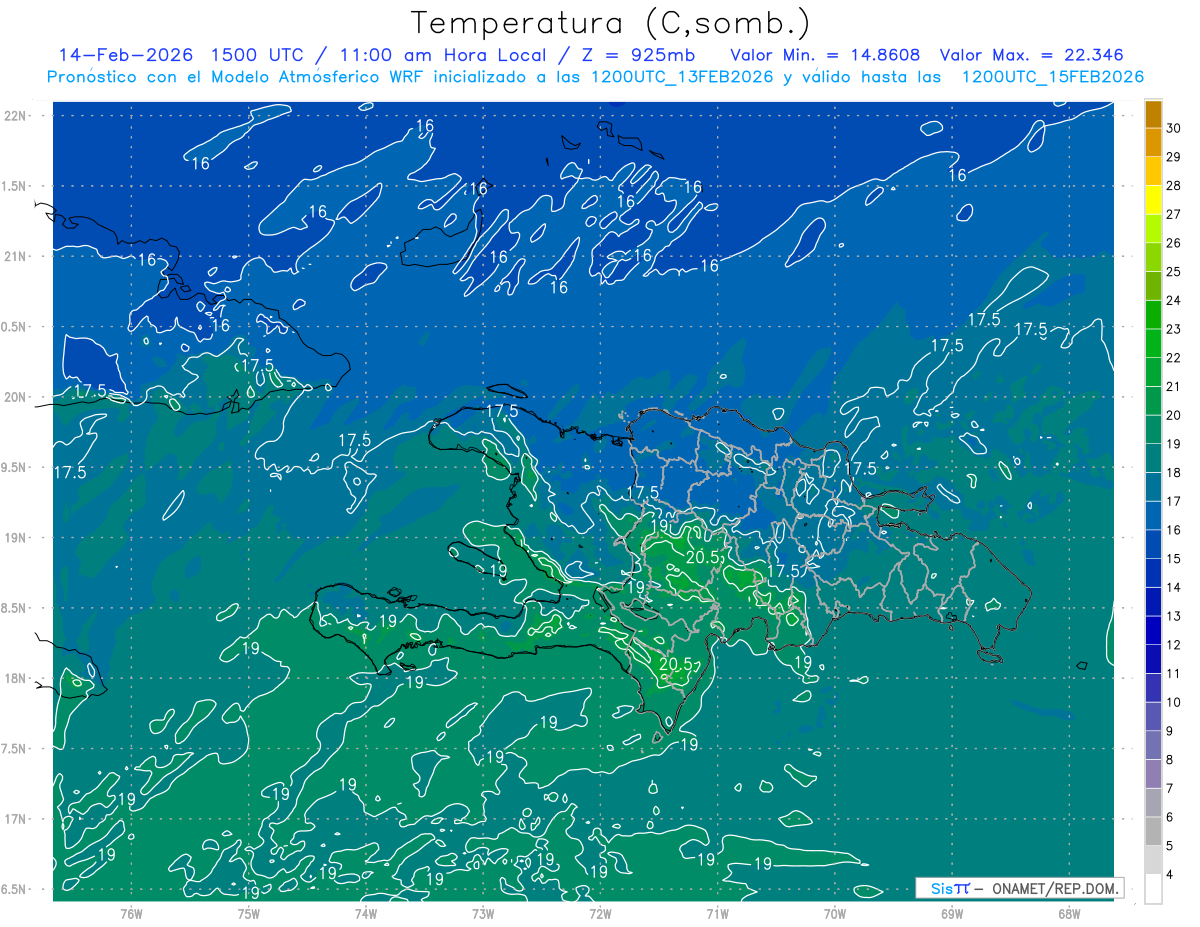Click the color bar value "21"
Screen dimensions: 1200x927
[x=1175, y=386]
